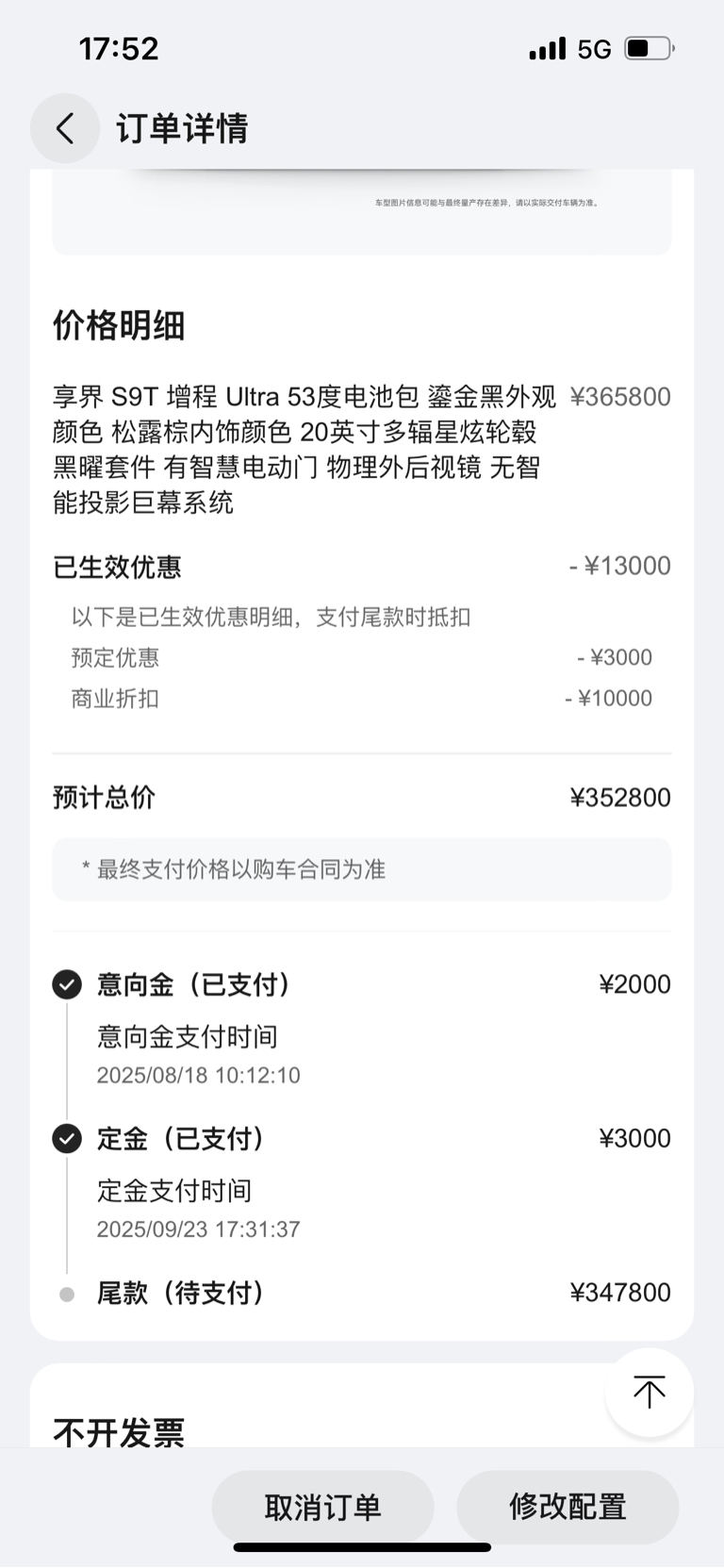Tap the checkmark beside 意向金(已支付)
The width and height of the screenshot is (724, 1568).
point(67,984)
